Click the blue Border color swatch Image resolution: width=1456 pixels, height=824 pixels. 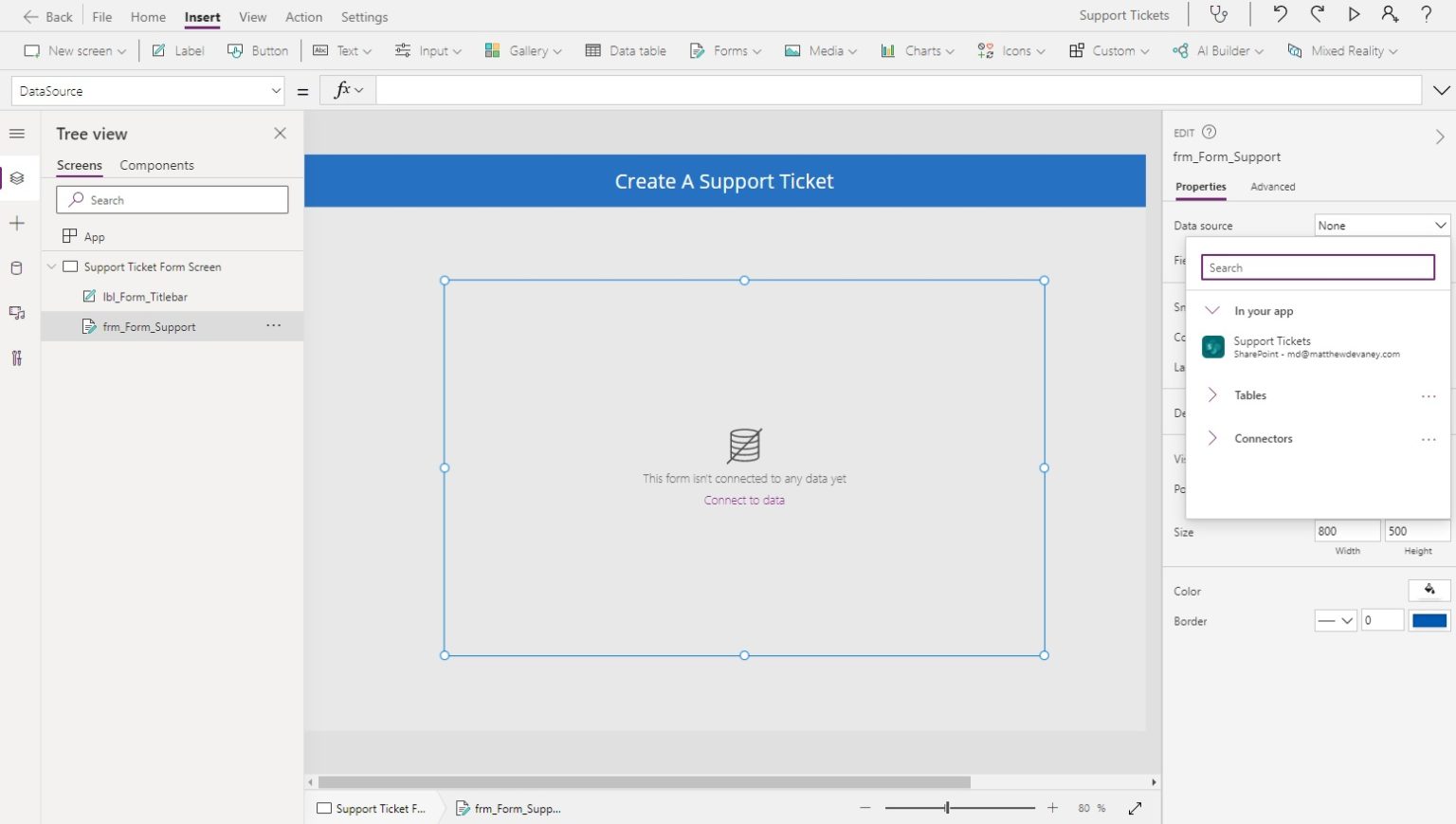pos(1429,619)
